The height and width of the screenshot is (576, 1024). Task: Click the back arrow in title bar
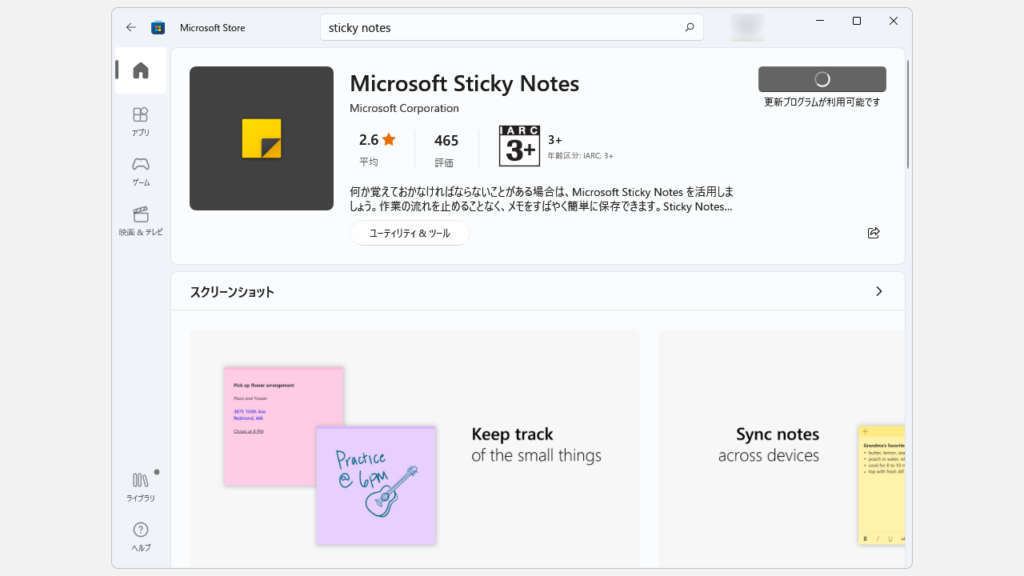tap(131, 27)
